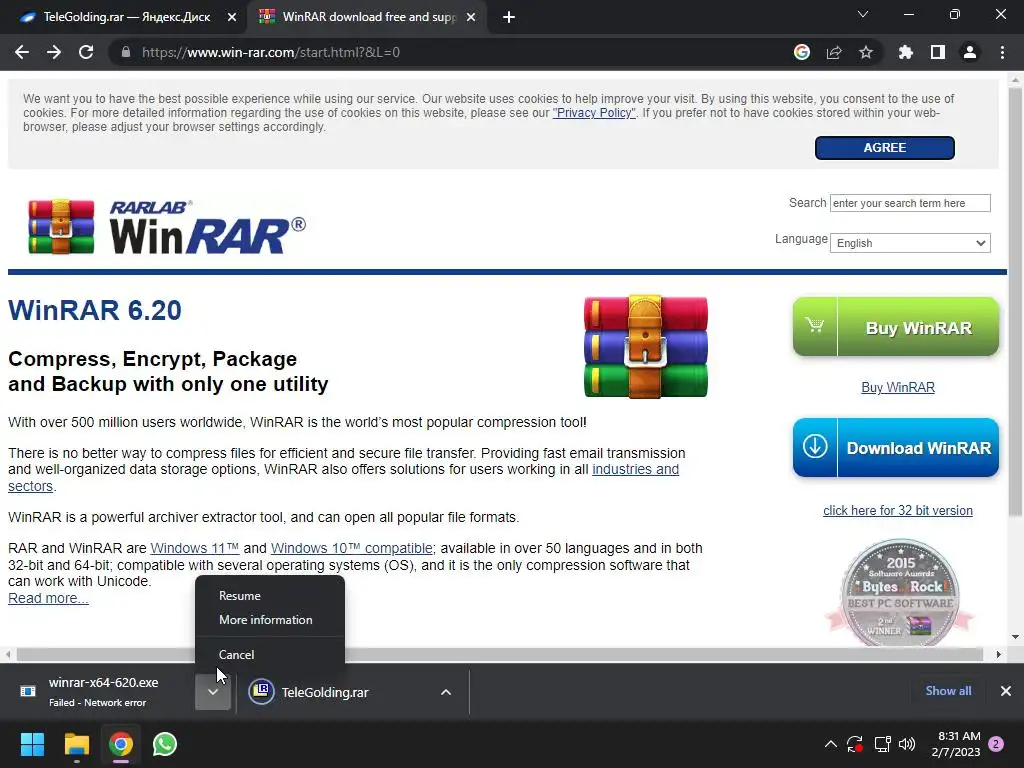Open the volume speaker tray icon
Image resolution: width=1024 pixels, height=768 pixels.
pos(907,744)
